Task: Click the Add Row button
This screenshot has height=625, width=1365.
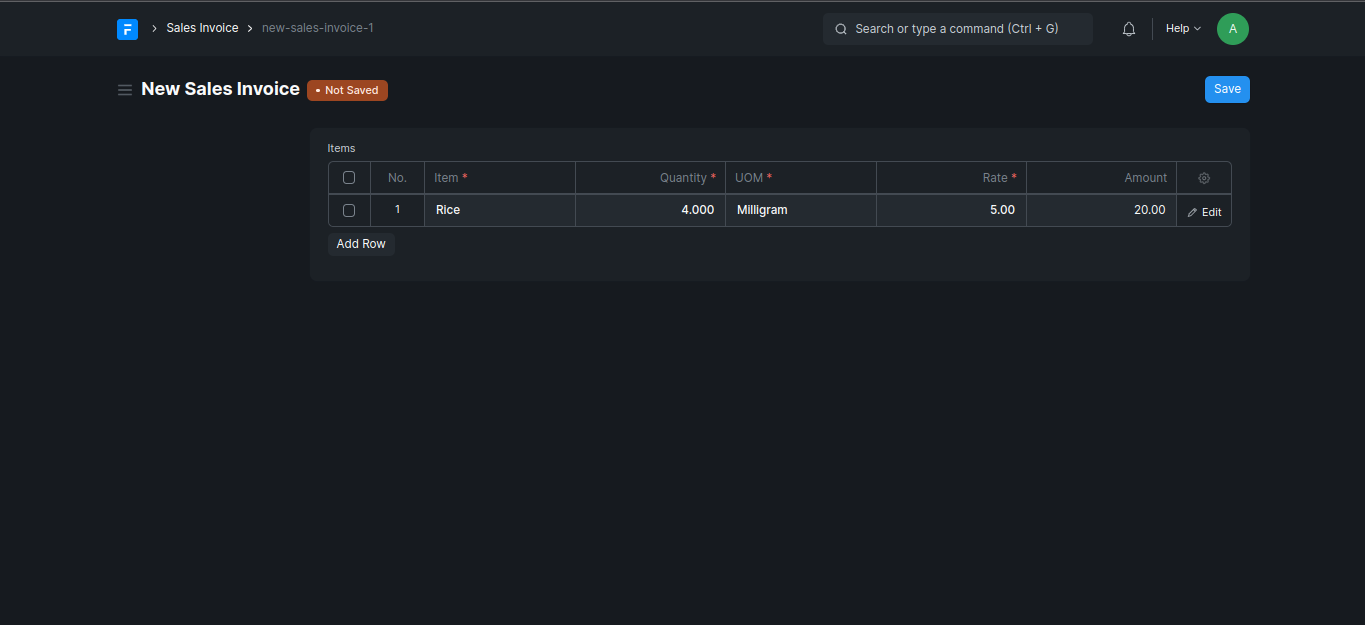Action: point(361,244)
